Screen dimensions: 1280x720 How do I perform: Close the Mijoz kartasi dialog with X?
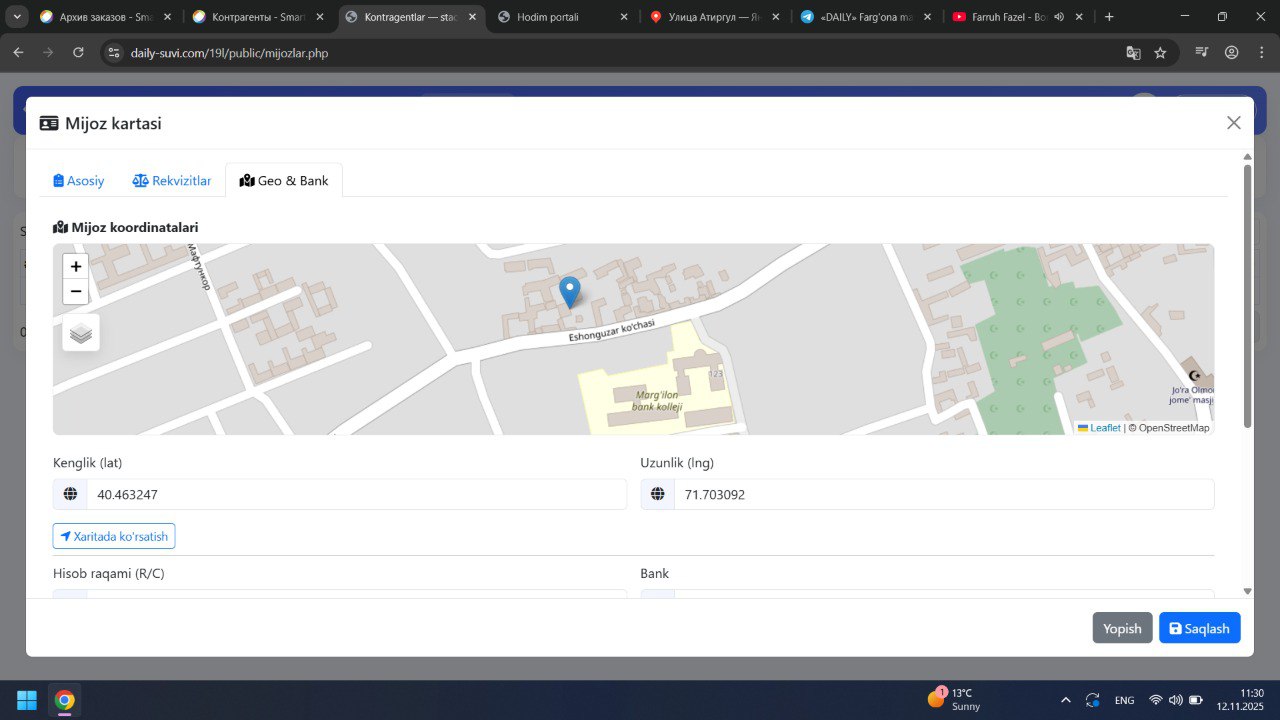pos(1234,123)
